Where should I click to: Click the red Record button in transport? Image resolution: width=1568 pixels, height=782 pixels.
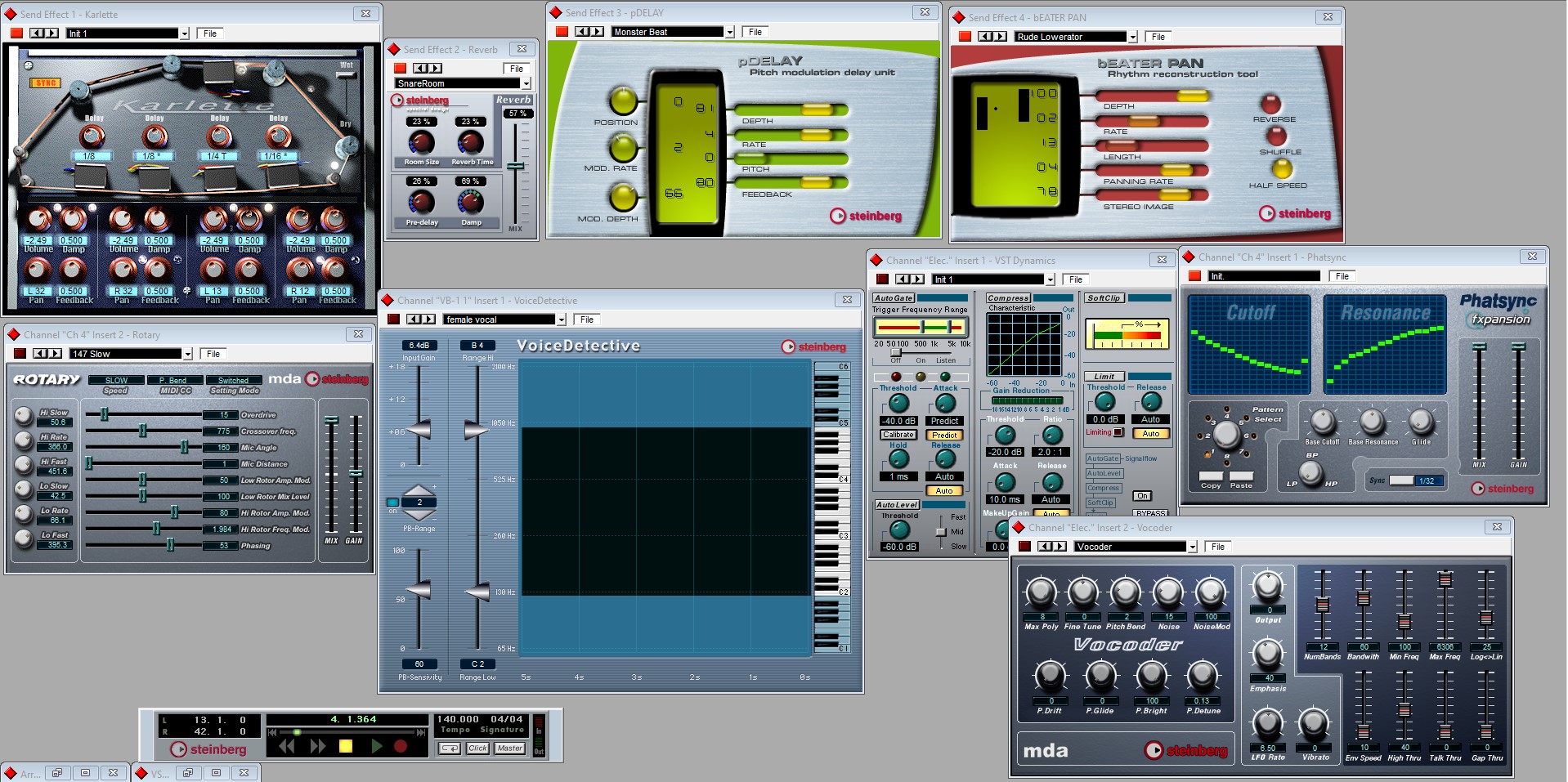pos(401,746)
